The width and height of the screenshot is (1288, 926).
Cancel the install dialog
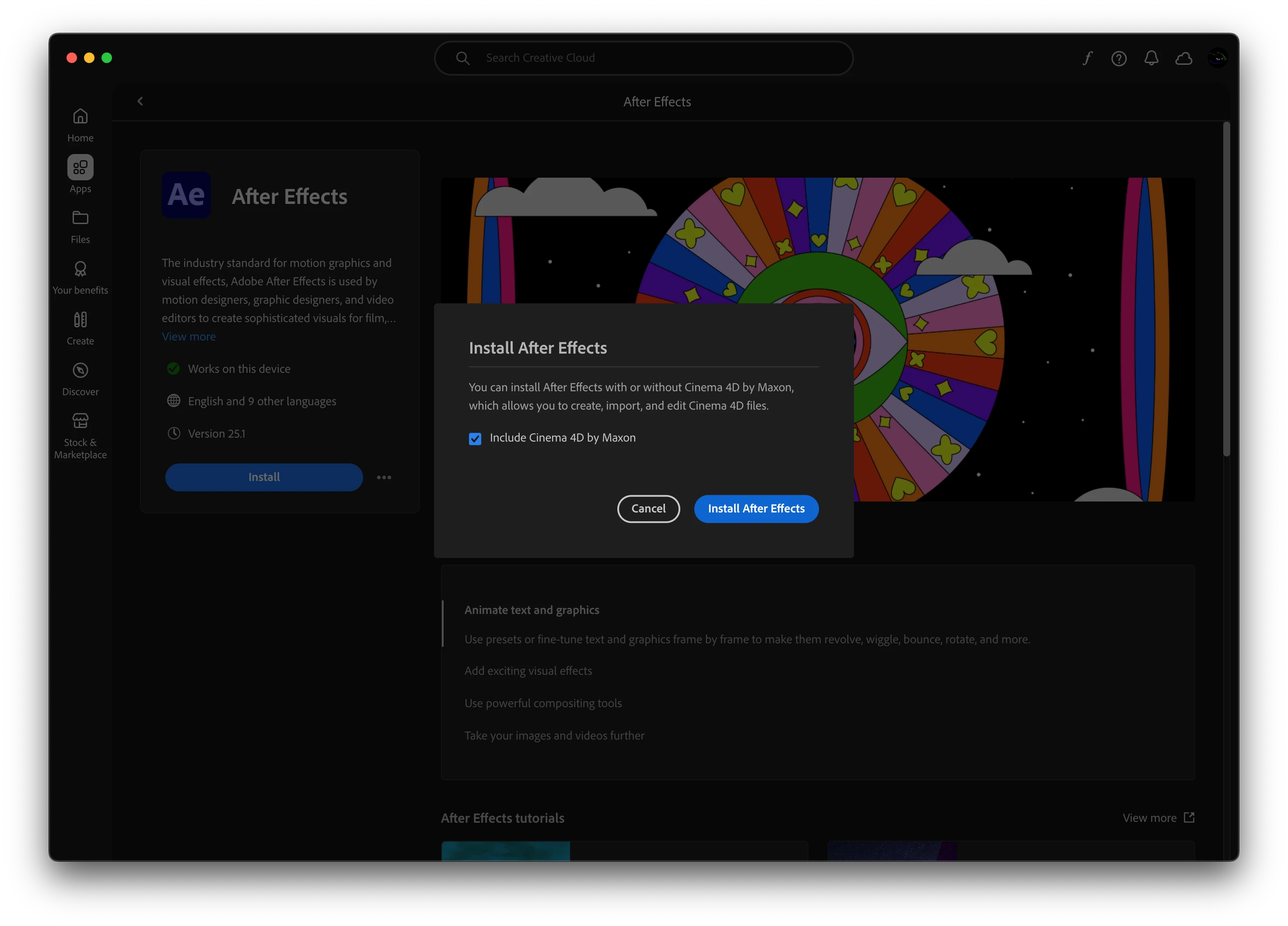[648, 509]
